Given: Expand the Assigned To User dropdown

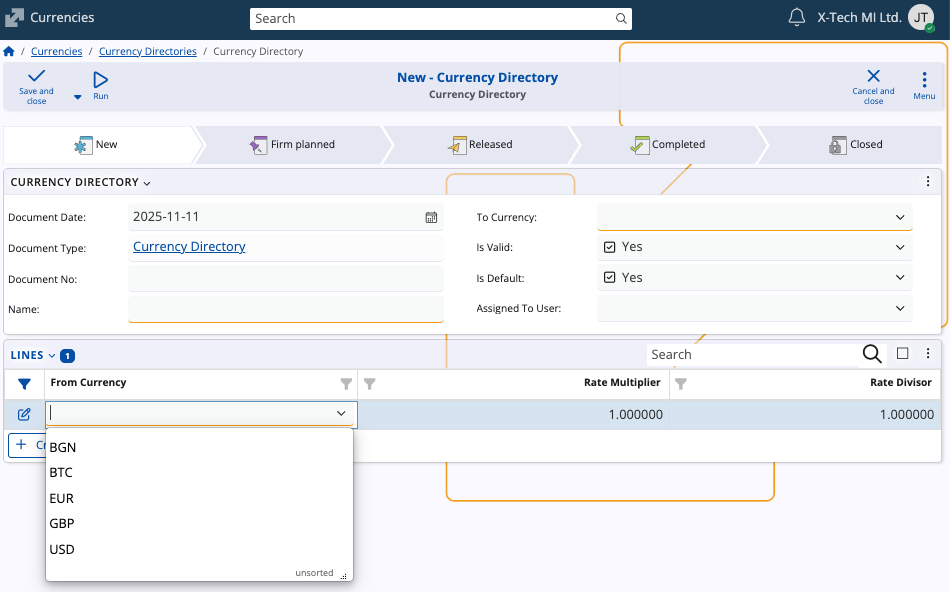Looking at the screenshot, I should (900, 309).
